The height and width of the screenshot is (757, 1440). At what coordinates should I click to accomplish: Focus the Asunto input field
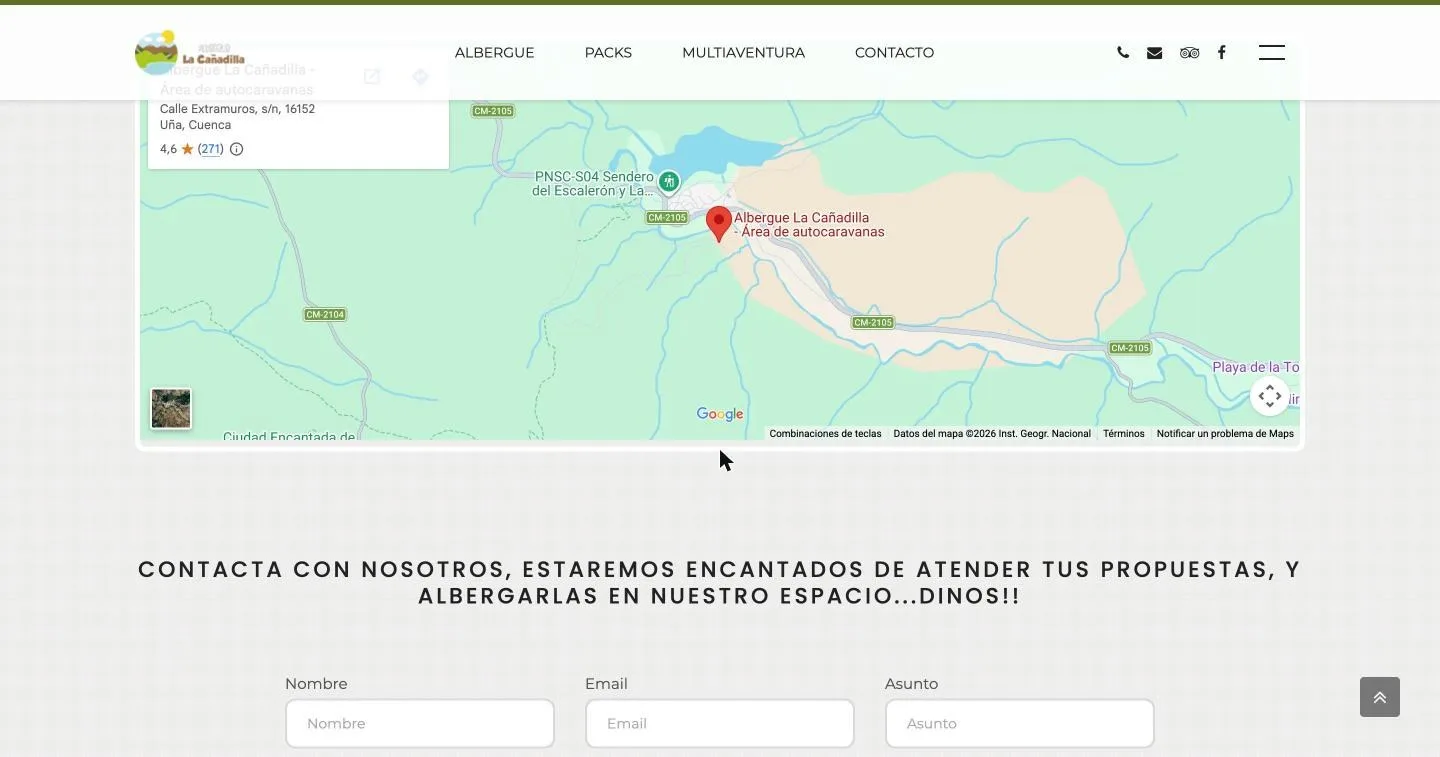pos(1020,723)
